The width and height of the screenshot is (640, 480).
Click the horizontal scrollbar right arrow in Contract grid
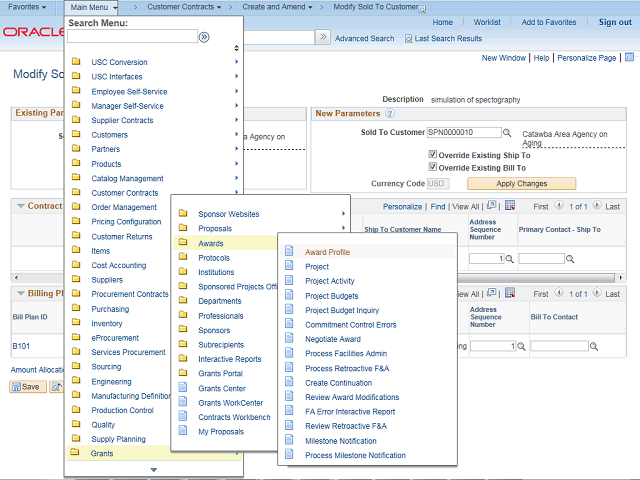(x=621, y=278)
